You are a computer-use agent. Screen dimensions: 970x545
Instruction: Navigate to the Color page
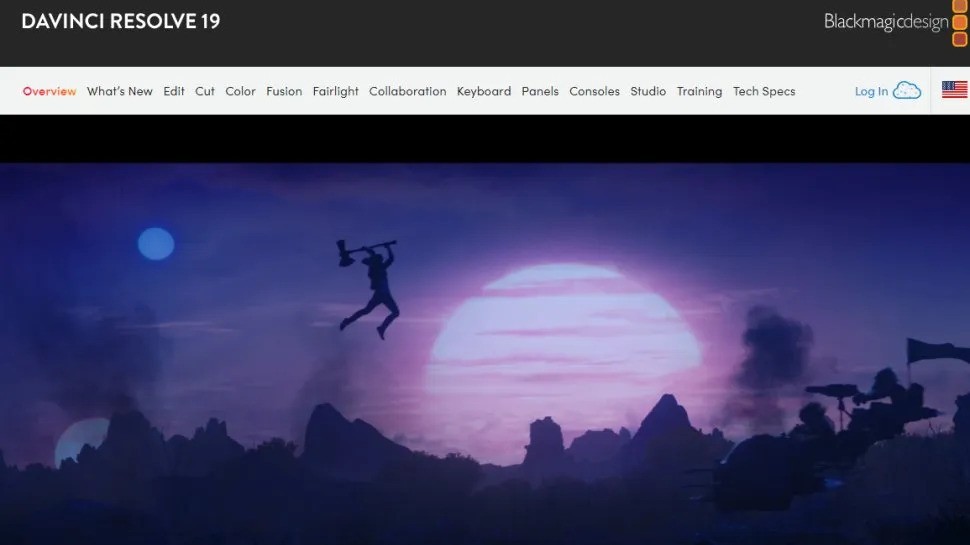point(240,91)
